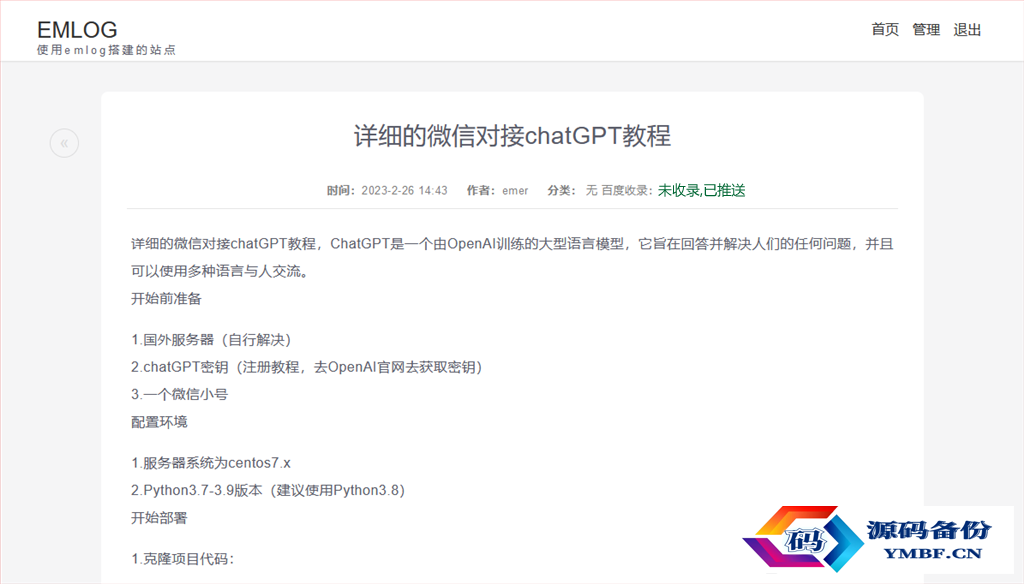Open the 首页 navigation item
This screenshot has width=1024, height=584.
coord(885,29)
